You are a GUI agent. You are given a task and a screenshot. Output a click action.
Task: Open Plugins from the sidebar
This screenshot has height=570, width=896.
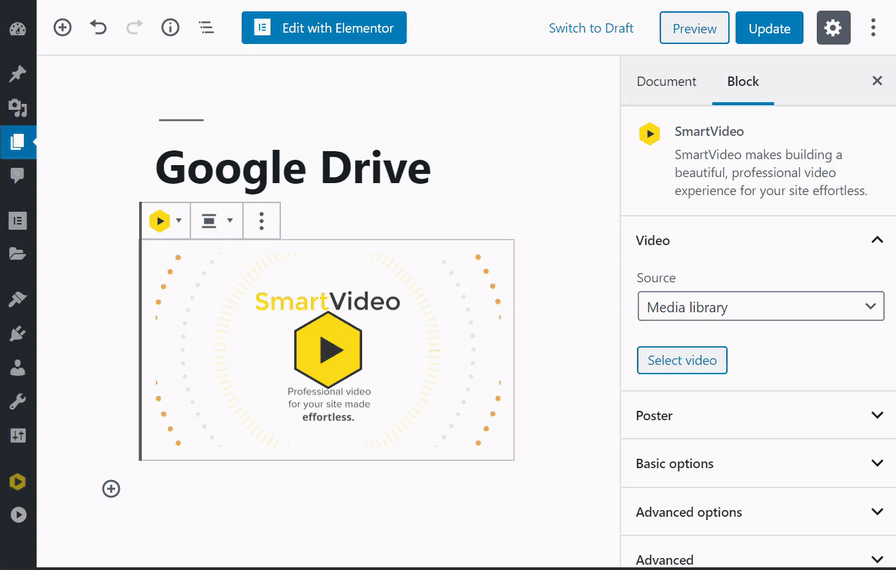pyautogui.click(x=18, y=334)
